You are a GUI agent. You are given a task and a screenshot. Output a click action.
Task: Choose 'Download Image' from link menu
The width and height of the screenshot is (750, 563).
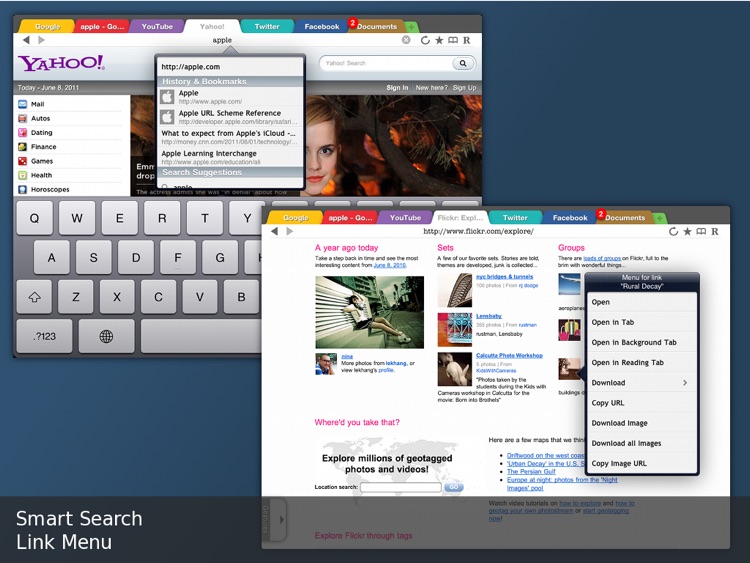tap(641, 423)
